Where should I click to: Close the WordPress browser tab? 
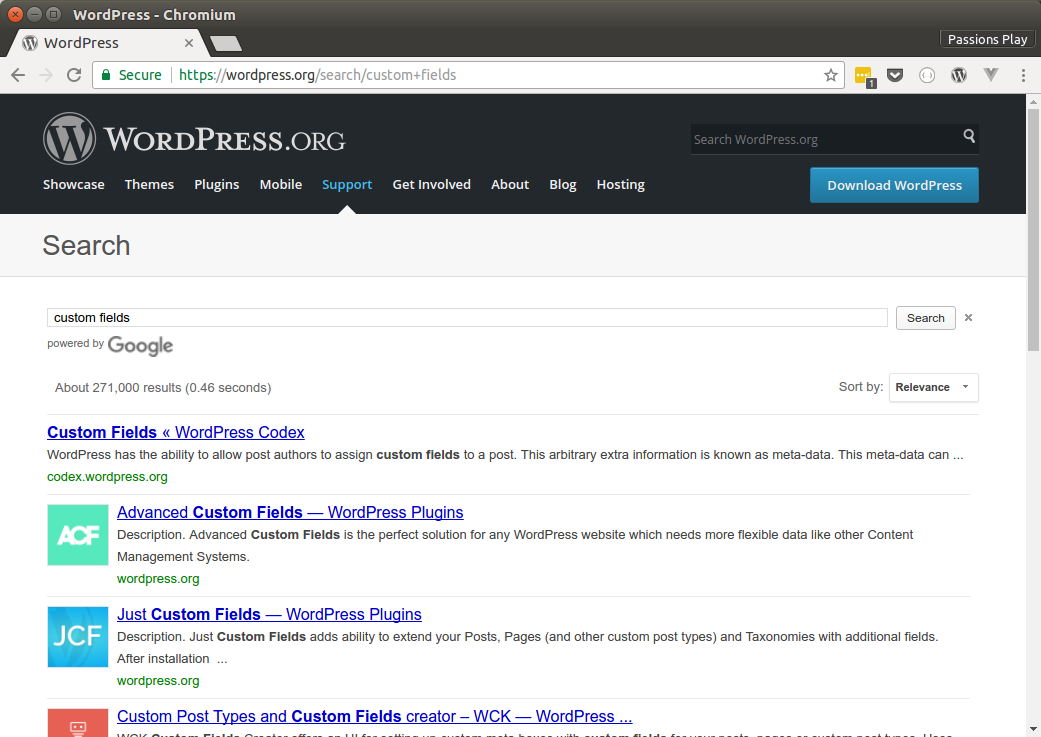pyautogui.click(x=189, y=43)
